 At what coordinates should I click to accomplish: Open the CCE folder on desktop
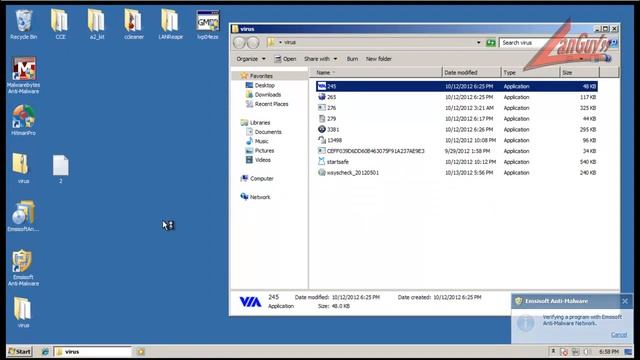[60, 24]
